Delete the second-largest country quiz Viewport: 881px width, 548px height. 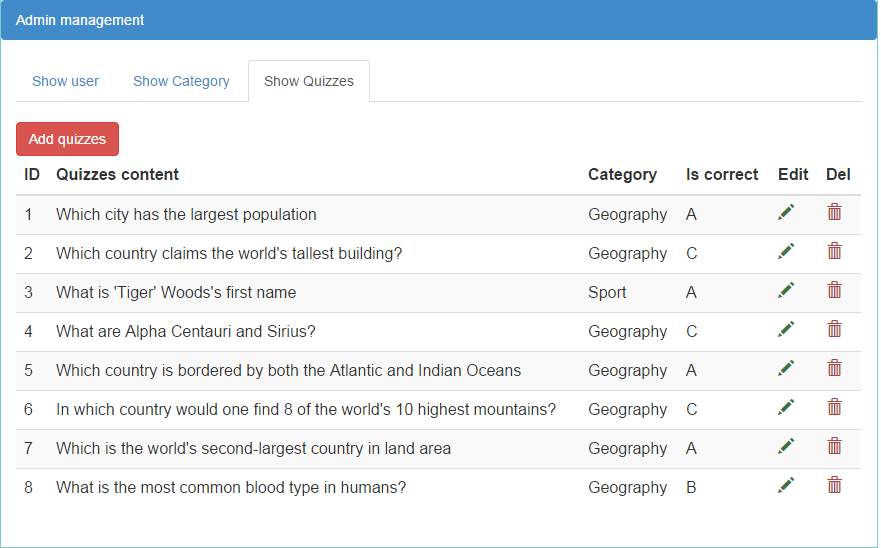click(x=834, y=446)
